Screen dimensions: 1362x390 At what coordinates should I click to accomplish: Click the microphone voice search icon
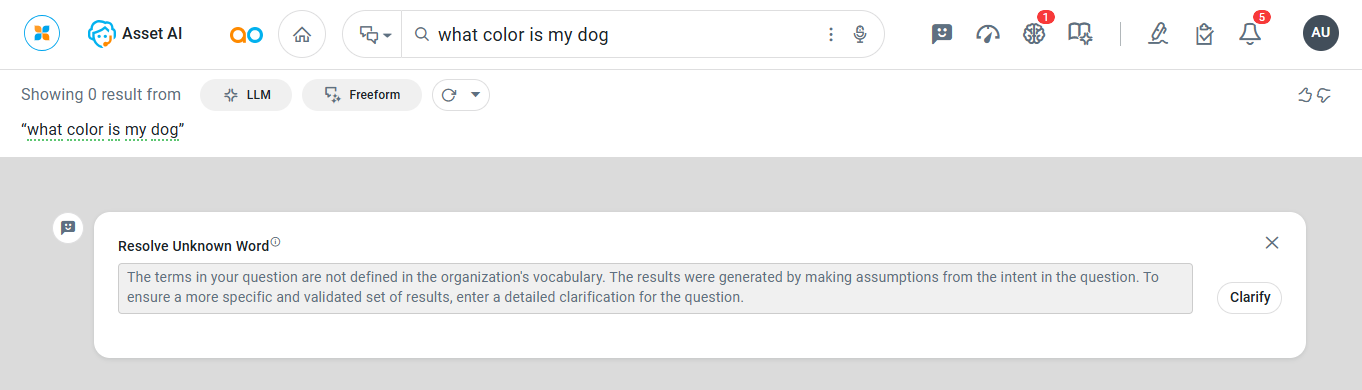pos(860,35)
